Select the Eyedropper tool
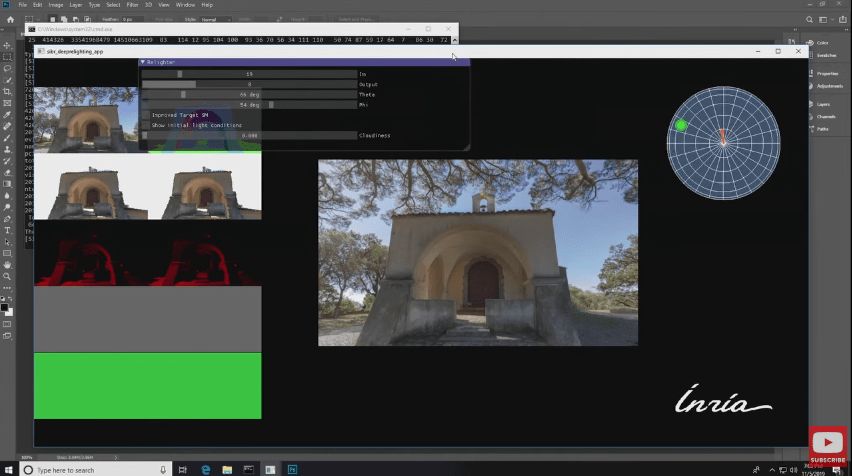 click(x=7, y=115)
